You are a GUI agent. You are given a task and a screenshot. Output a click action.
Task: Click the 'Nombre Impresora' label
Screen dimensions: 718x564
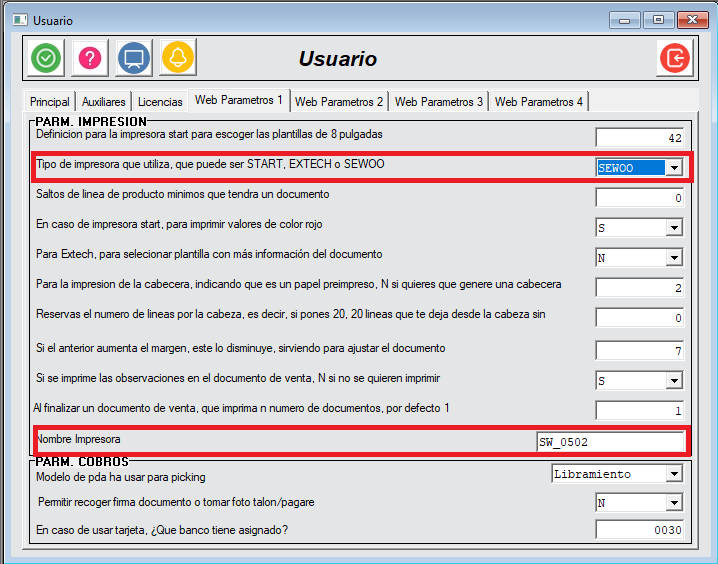[78, 439]
